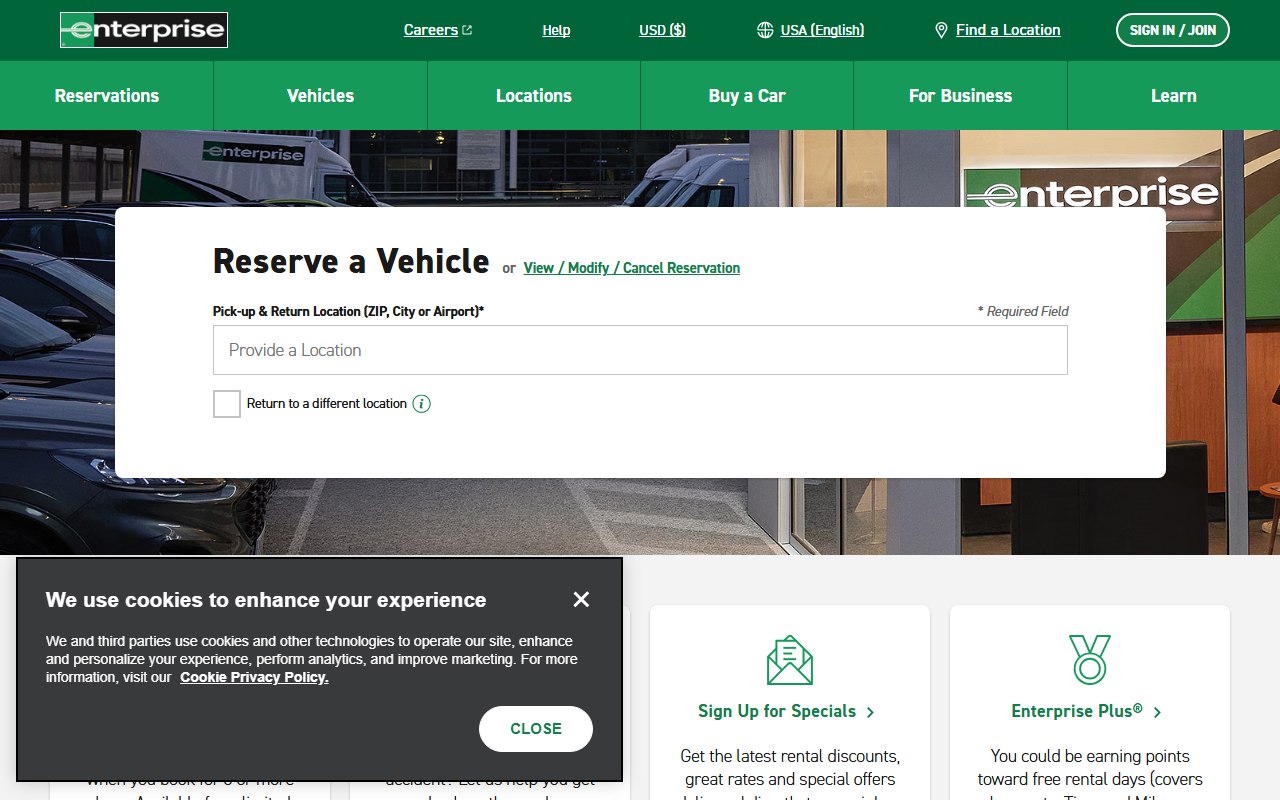Dismiss cookie banner with X icon

(x=581, y=599)
